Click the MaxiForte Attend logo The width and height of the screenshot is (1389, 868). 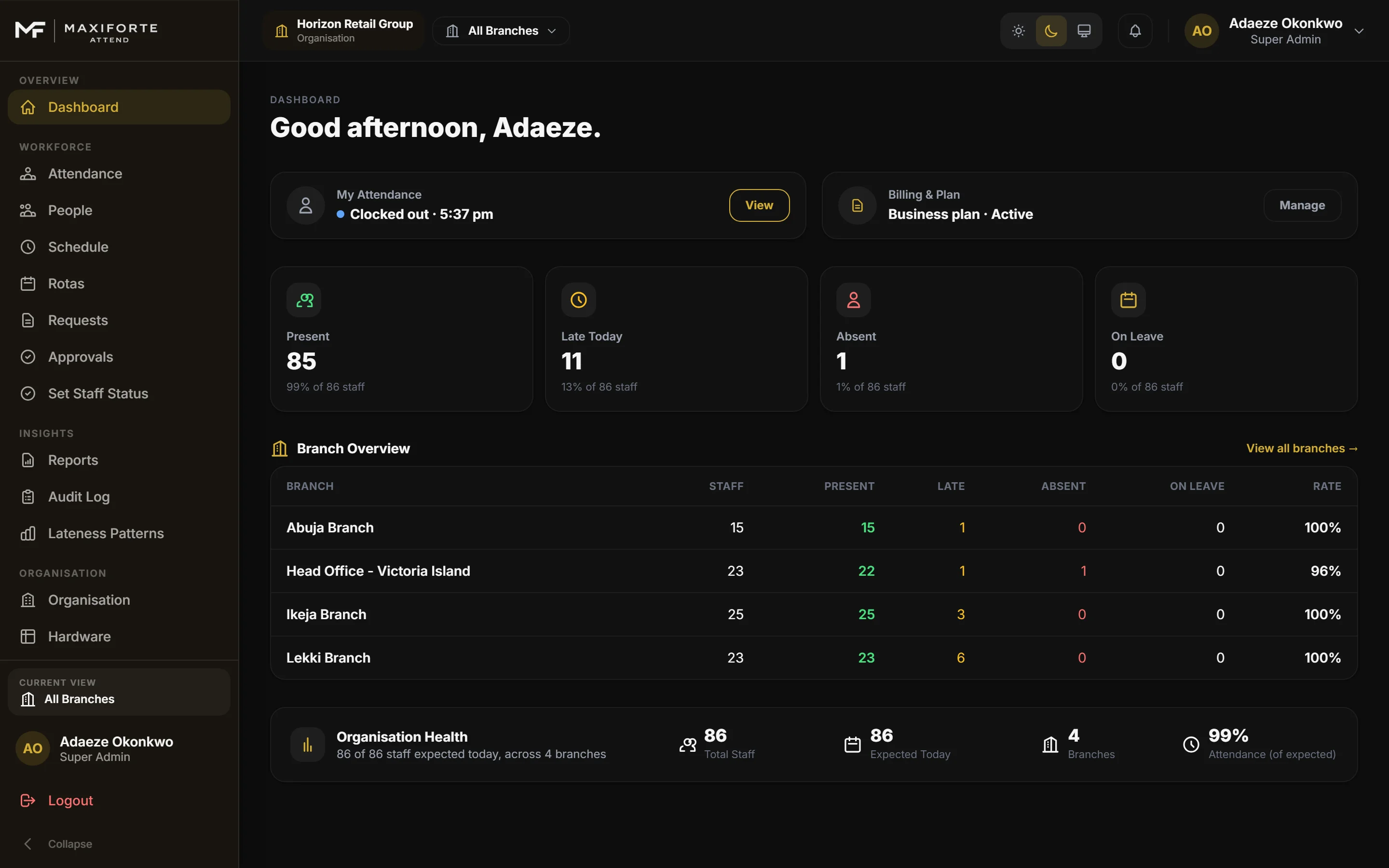coord(86,31)
